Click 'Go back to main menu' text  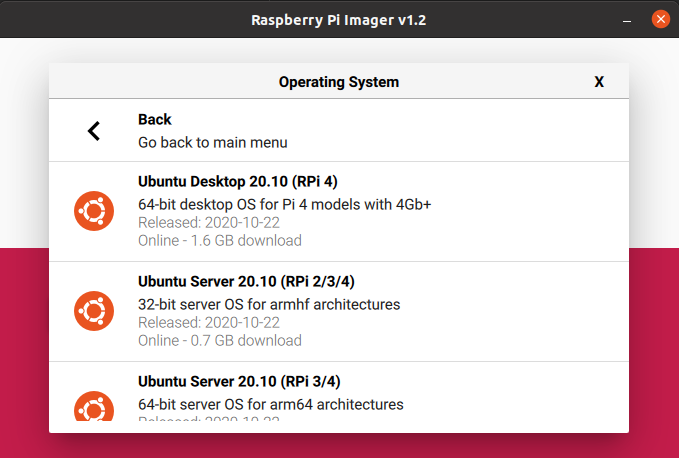point(213,142)
